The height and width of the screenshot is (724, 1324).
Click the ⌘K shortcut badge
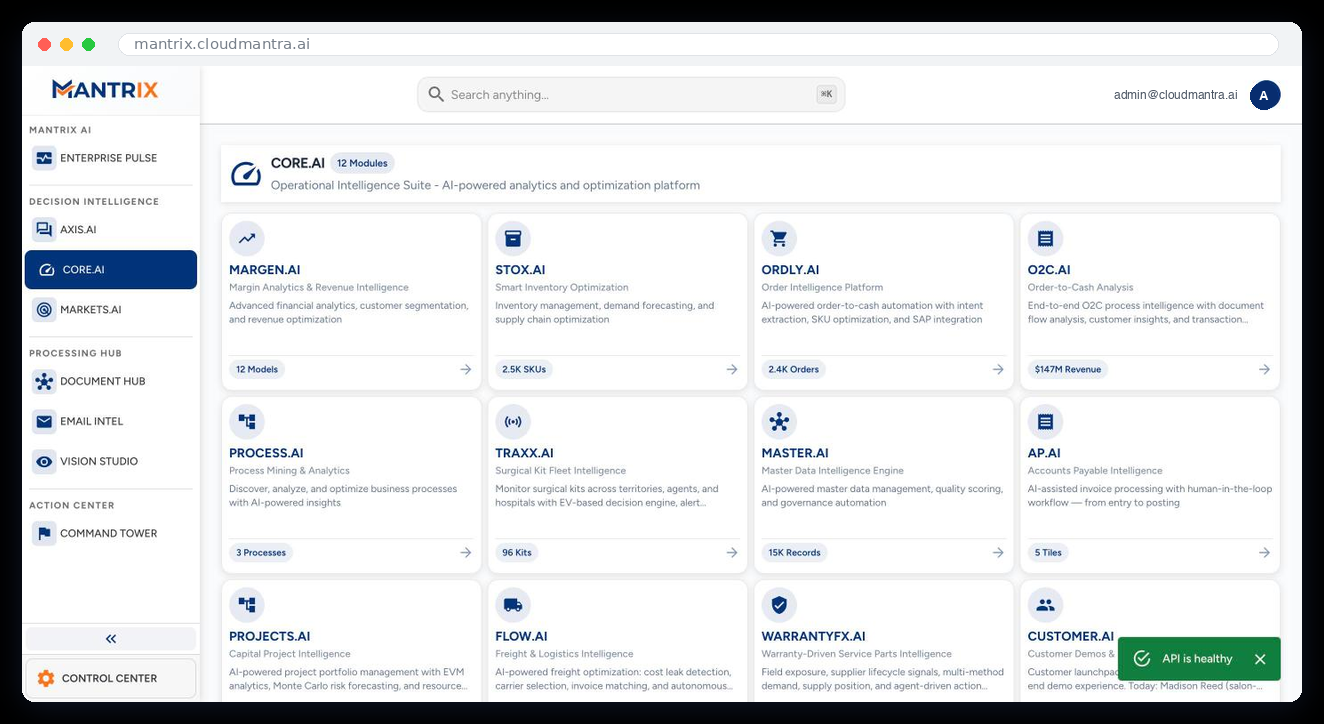pos(826,94)
